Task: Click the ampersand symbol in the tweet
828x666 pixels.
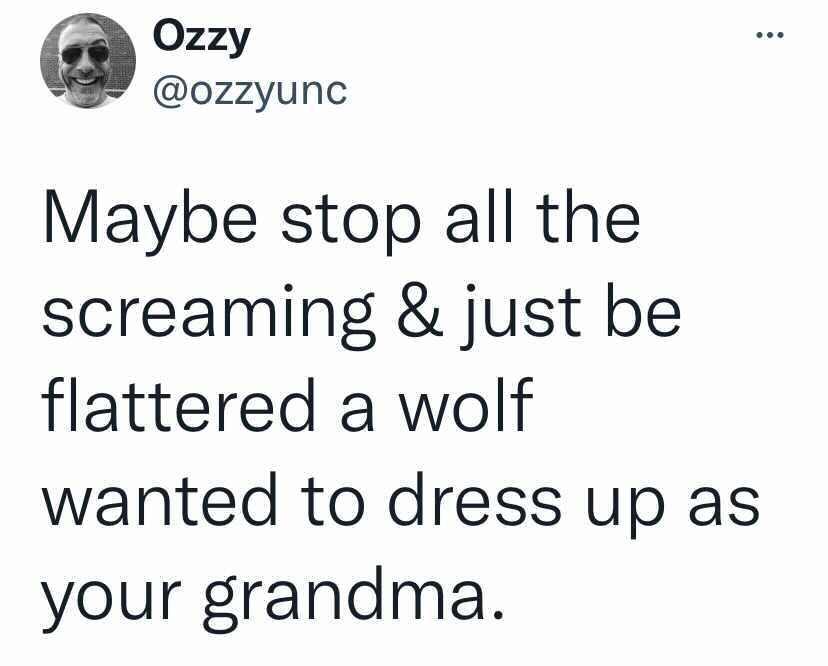Action: 421,312
